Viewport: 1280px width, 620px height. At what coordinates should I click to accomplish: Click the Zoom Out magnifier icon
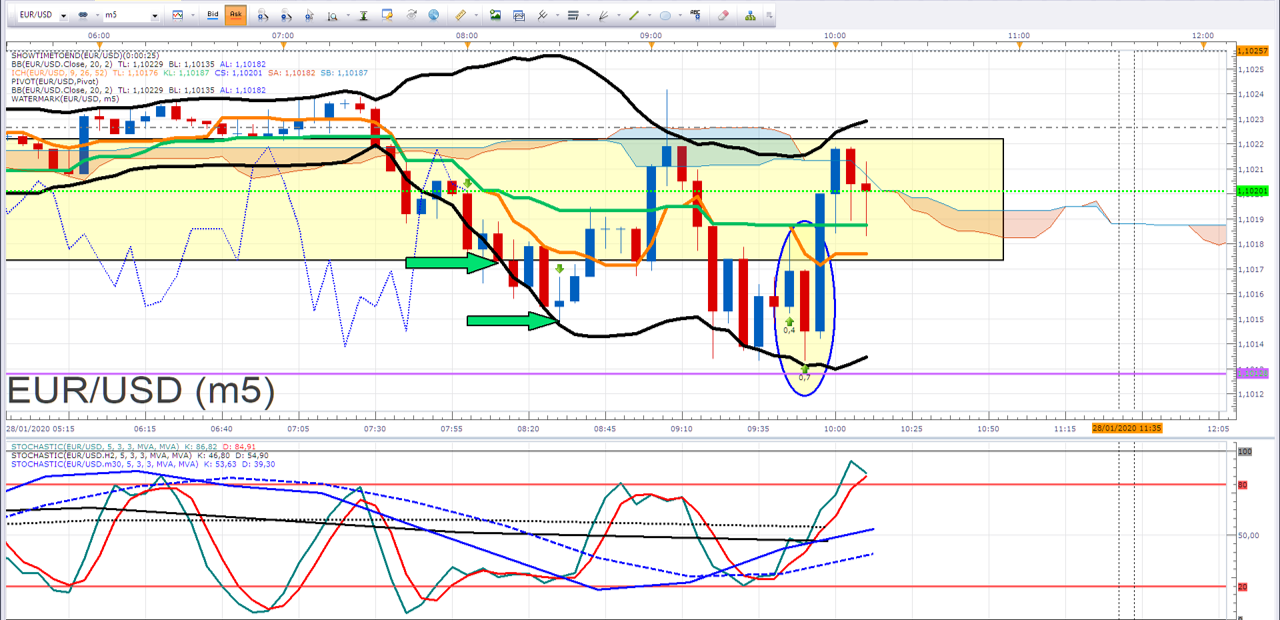click(x=286, y=15)
